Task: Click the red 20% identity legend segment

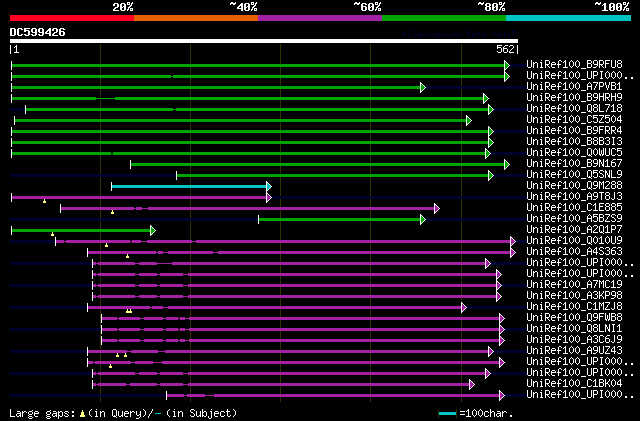Action: pos(72,18)
